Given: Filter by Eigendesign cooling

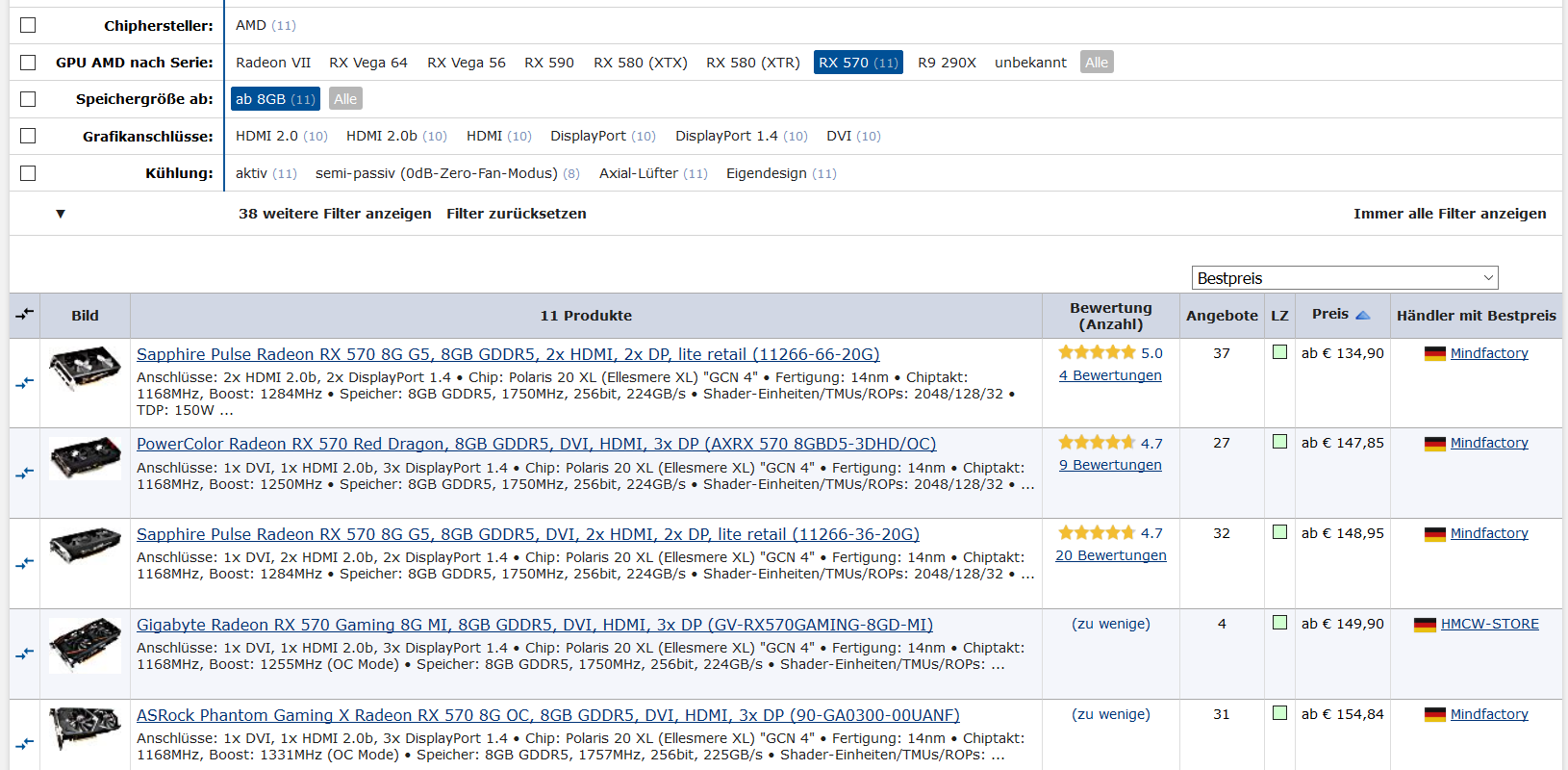Looking at the screenshot, I should pos(781,173).
